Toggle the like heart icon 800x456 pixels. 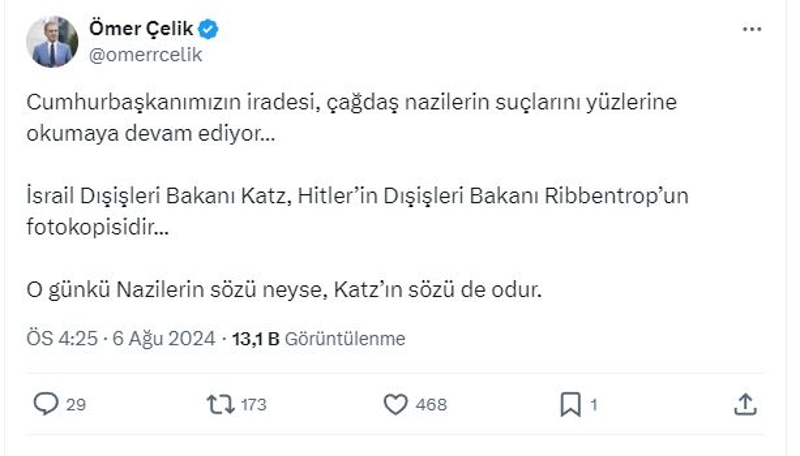point(396,404)
